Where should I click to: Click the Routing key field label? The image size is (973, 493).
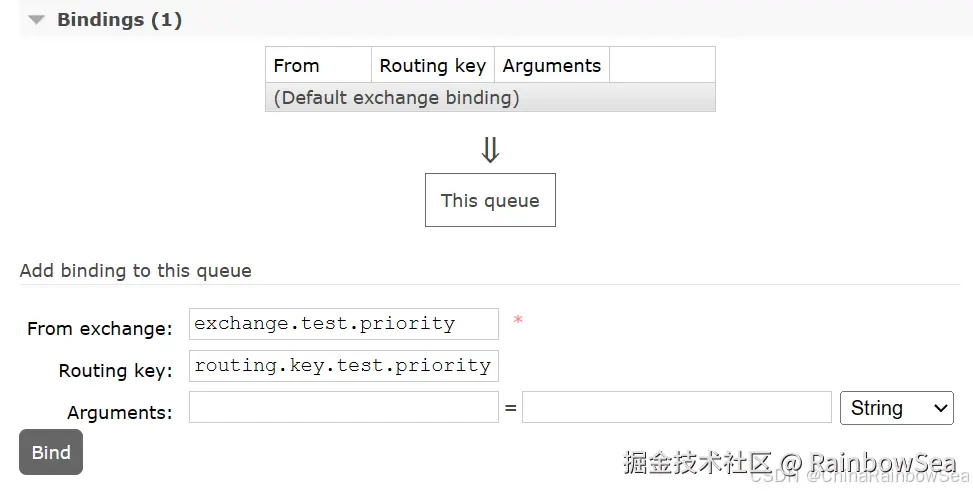tap(115, 371)
